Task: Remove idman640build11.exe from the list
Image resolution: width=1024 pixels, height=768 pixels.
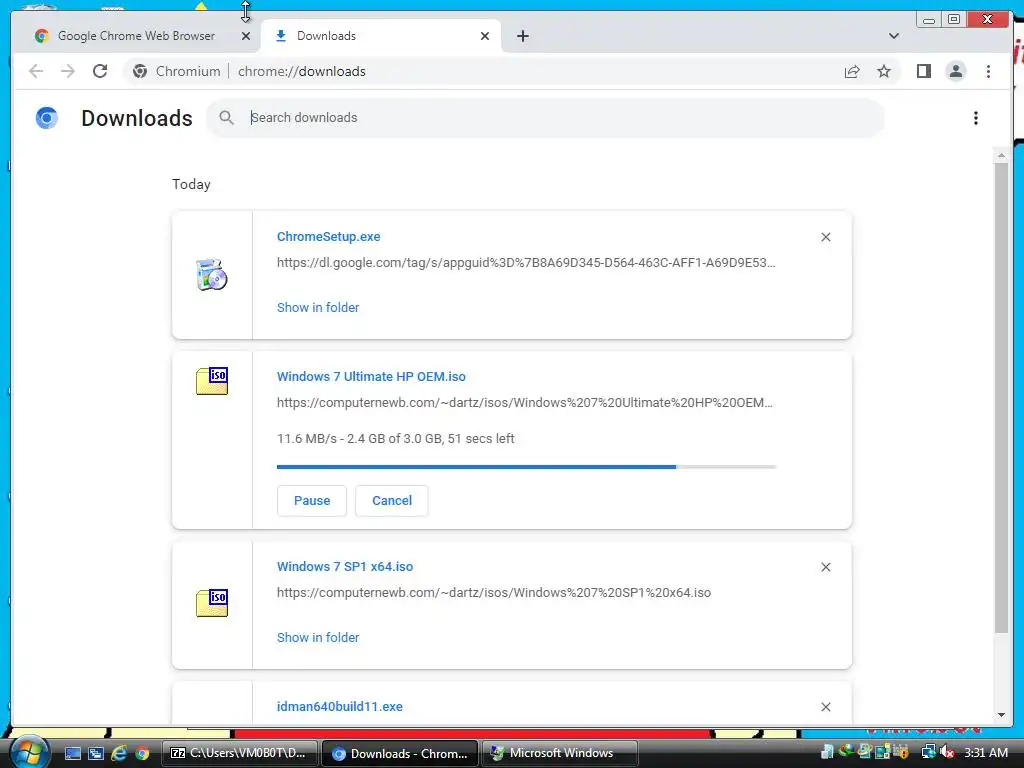Action: tap(825, 707)
